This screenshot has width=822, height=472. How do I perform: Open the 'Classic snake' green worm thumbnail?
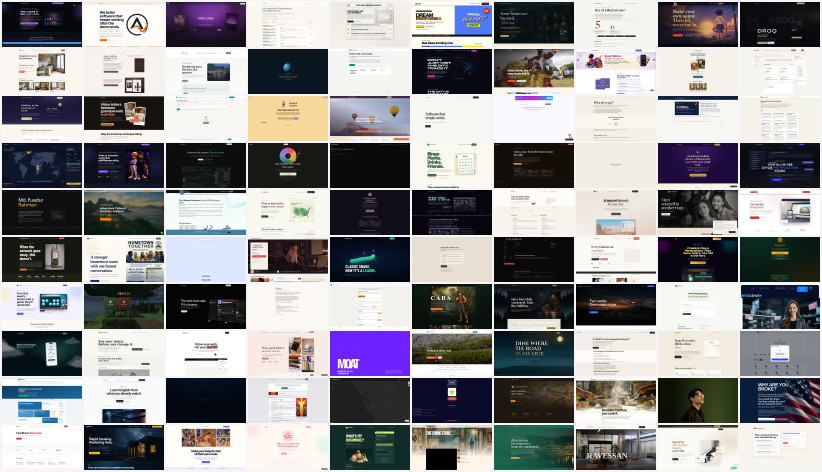370,260
